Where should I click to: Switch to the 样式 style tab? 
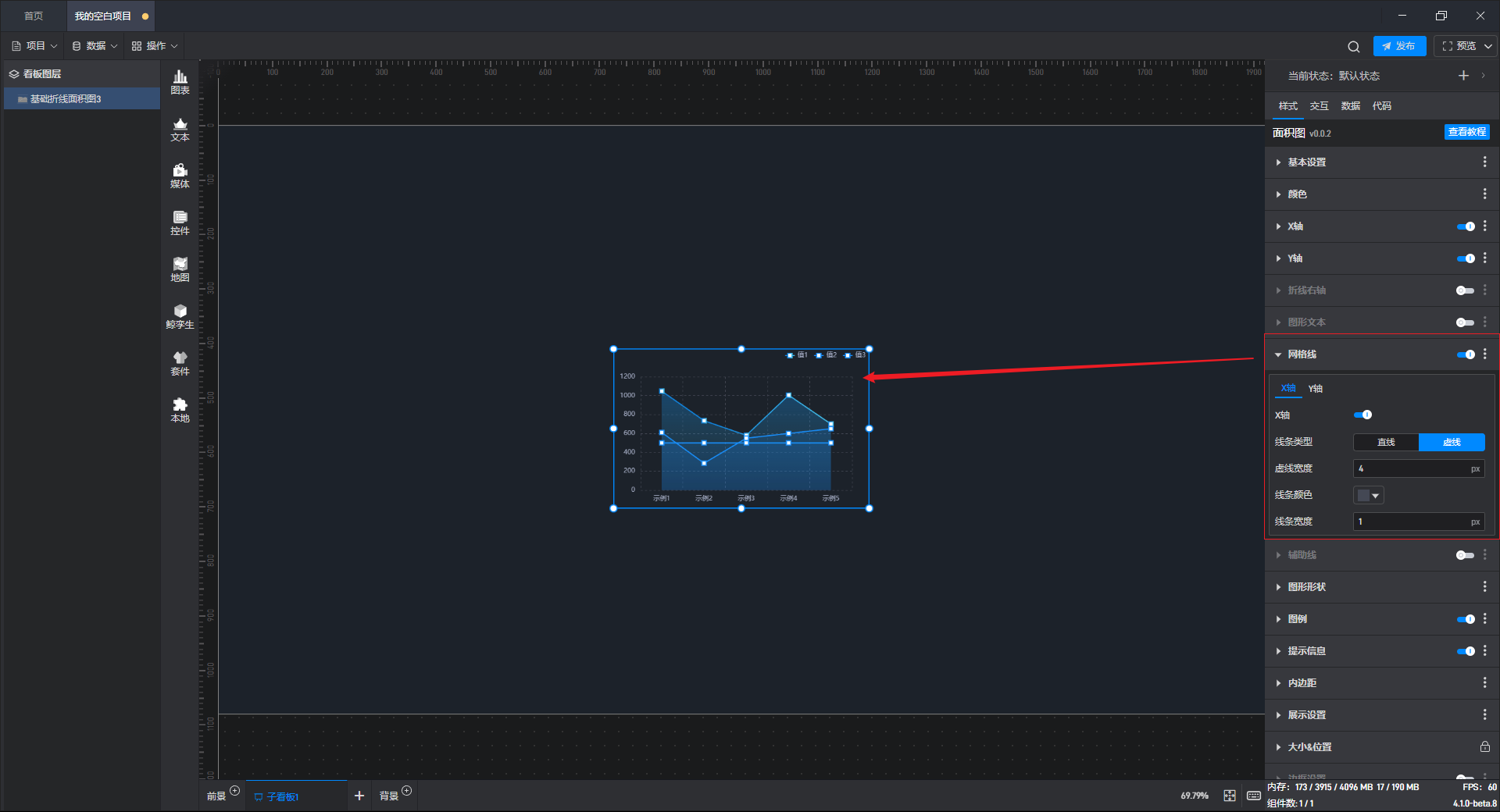(x=1287, y=106)
